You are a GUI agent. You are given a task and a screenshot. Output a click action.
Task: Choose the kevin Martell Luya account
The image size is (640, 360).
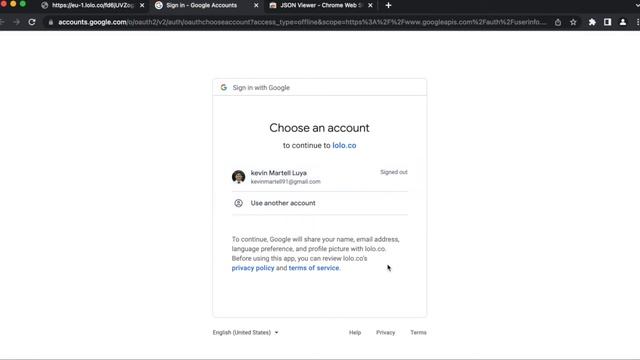pos(320,177)
